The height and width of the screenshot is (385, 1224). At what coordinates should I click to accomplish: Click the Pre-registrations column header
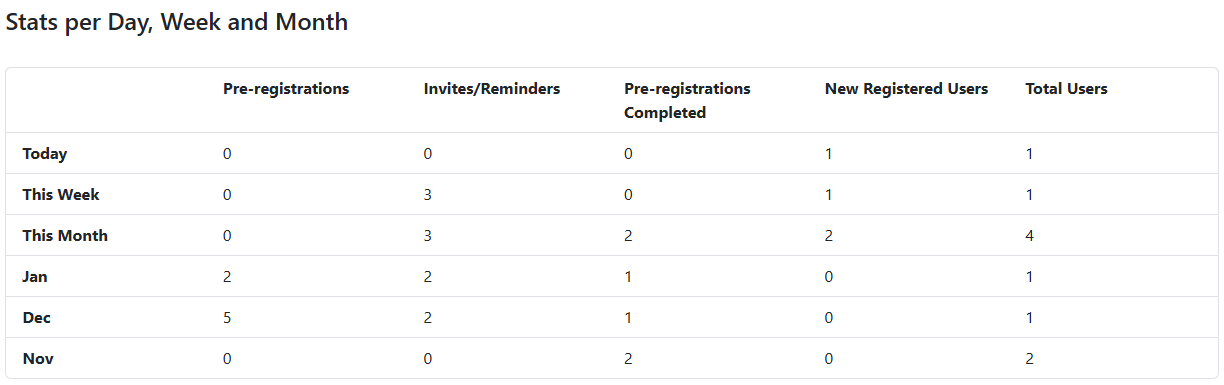pos(286,89)
